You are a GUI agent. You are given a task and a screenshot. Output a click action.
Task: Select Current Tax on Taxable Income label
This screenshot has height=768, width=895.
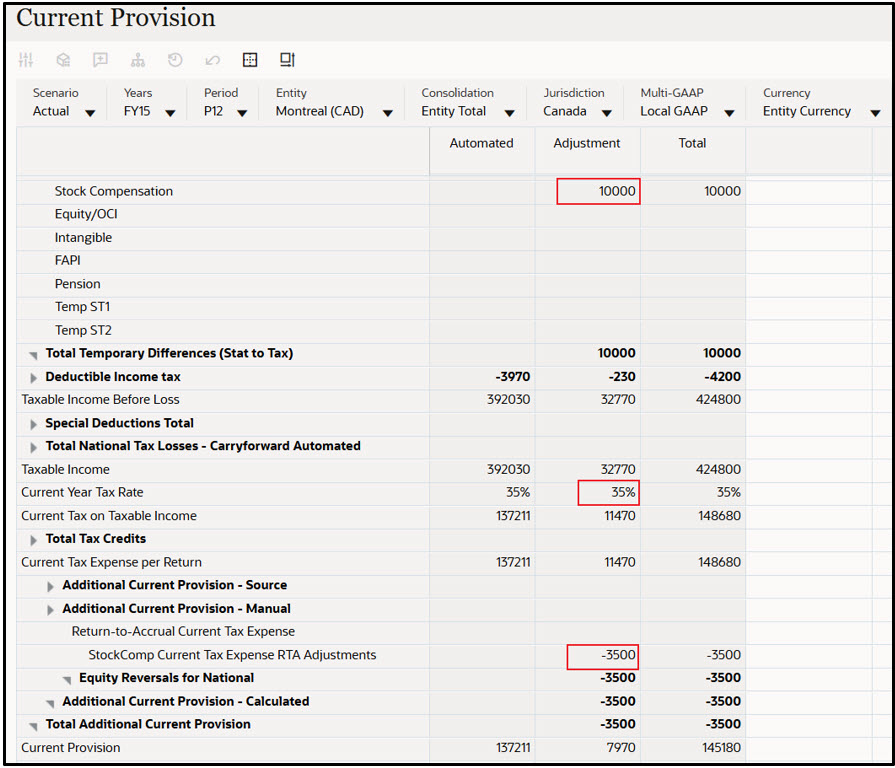coord(109,515)
